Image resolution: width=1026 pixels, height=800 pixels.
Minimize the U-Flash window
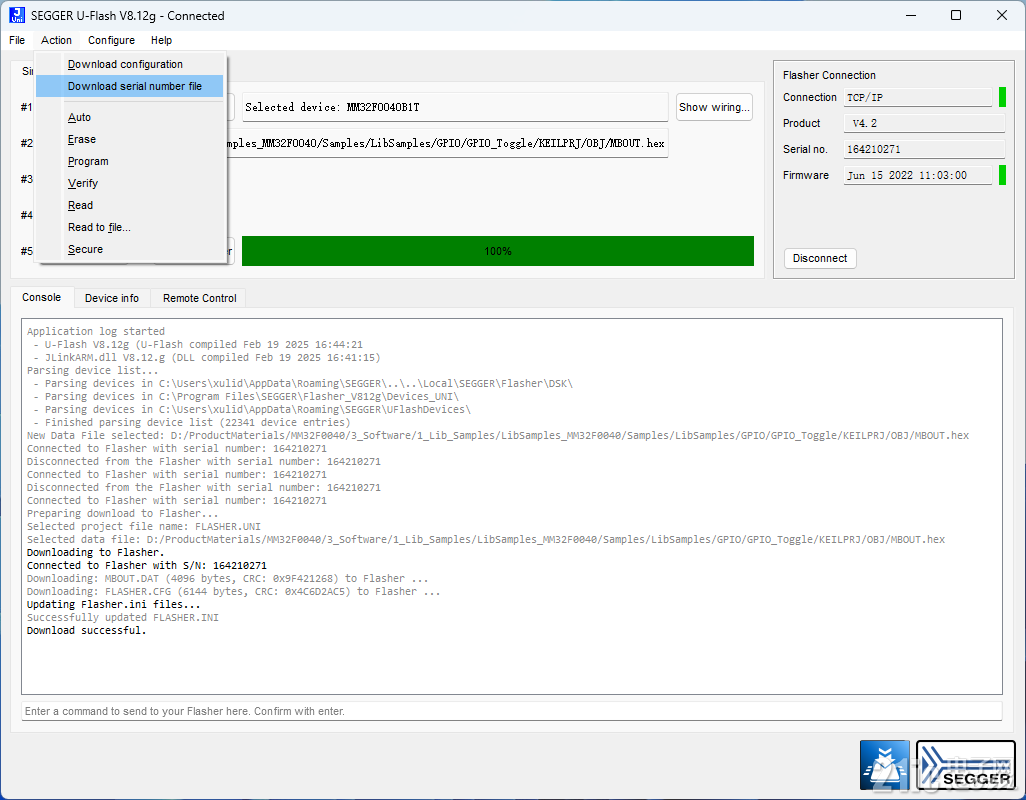click(910, 15)
